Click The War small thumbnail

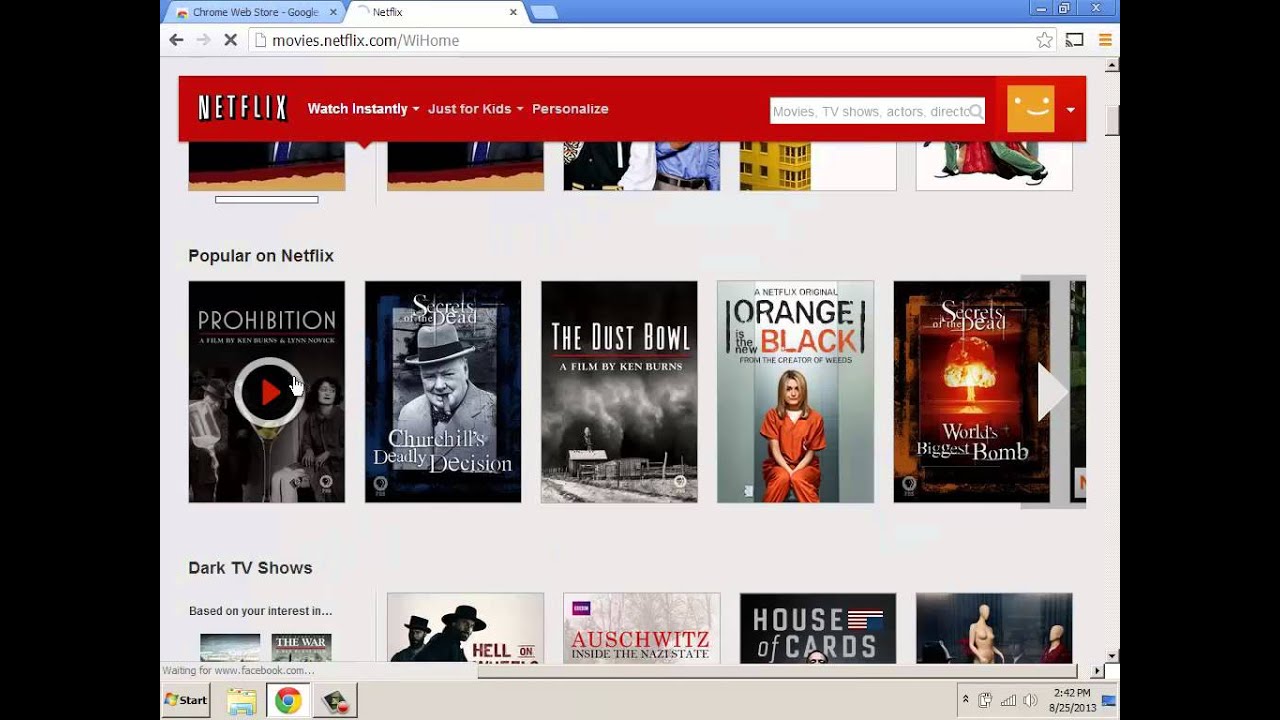pos(301,648)
